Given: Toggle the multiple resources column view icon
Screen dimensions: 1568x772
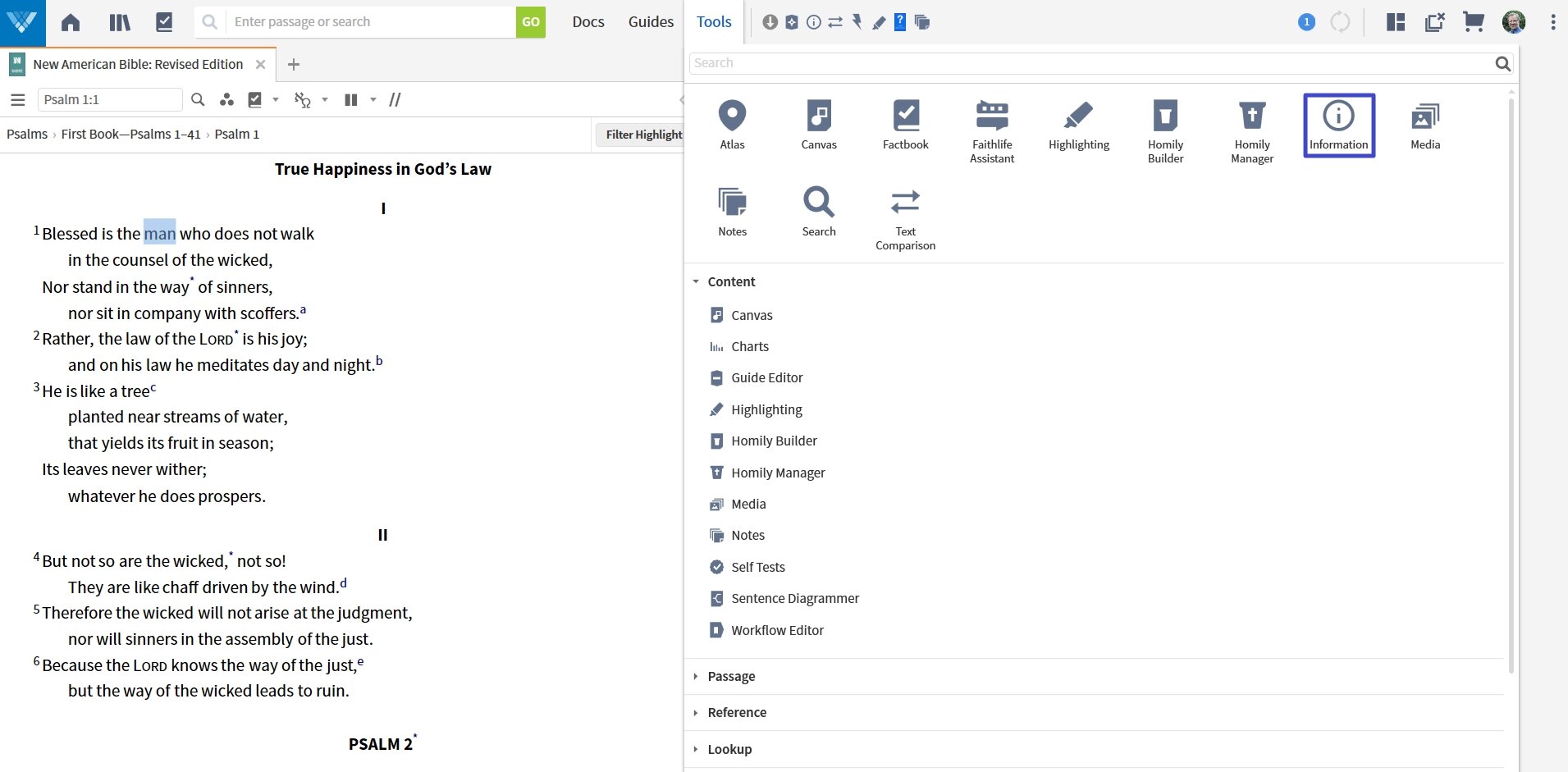Looking at the screenshot, I should pyautogui.click(x=351, y=99).
